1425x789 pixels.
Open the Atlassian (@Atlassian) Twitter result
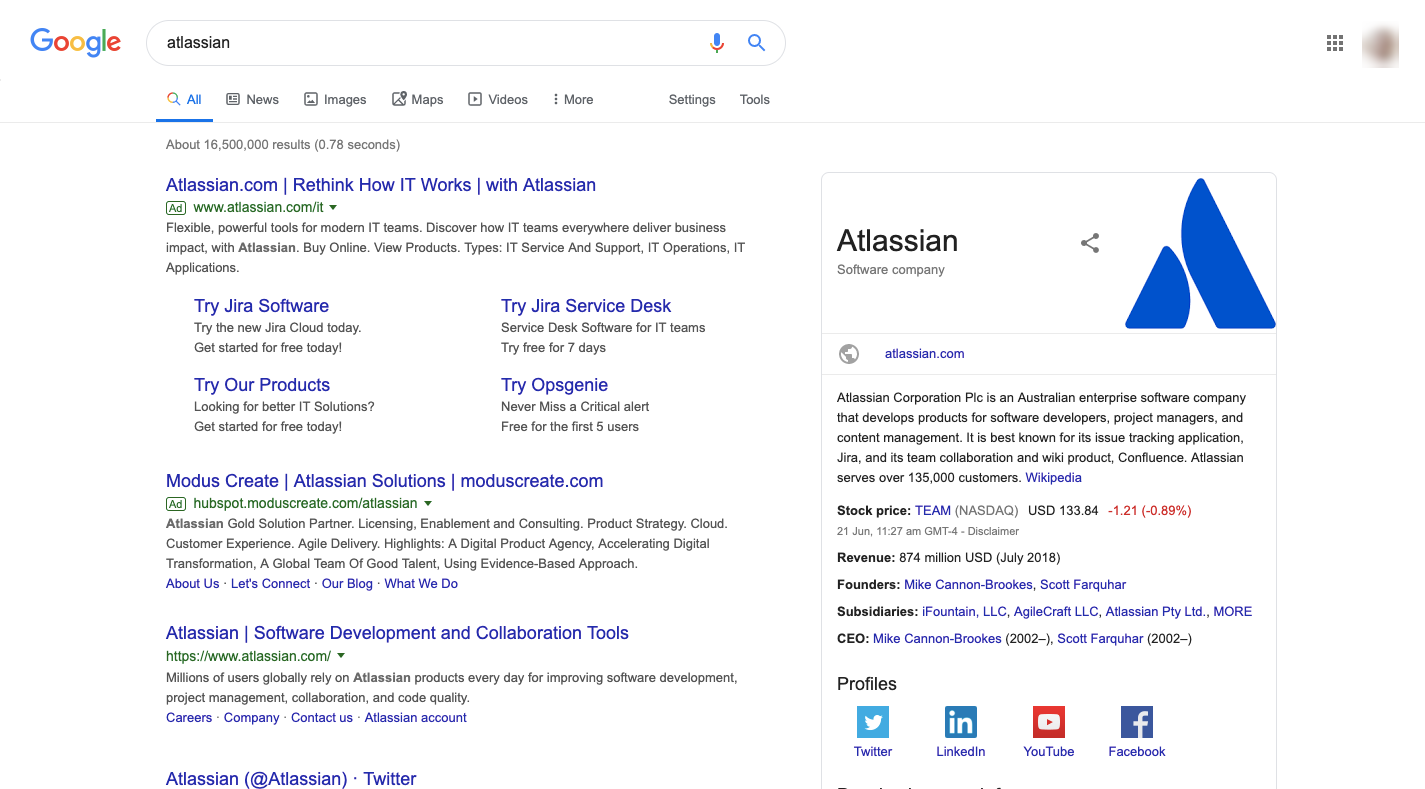[291, 779]
